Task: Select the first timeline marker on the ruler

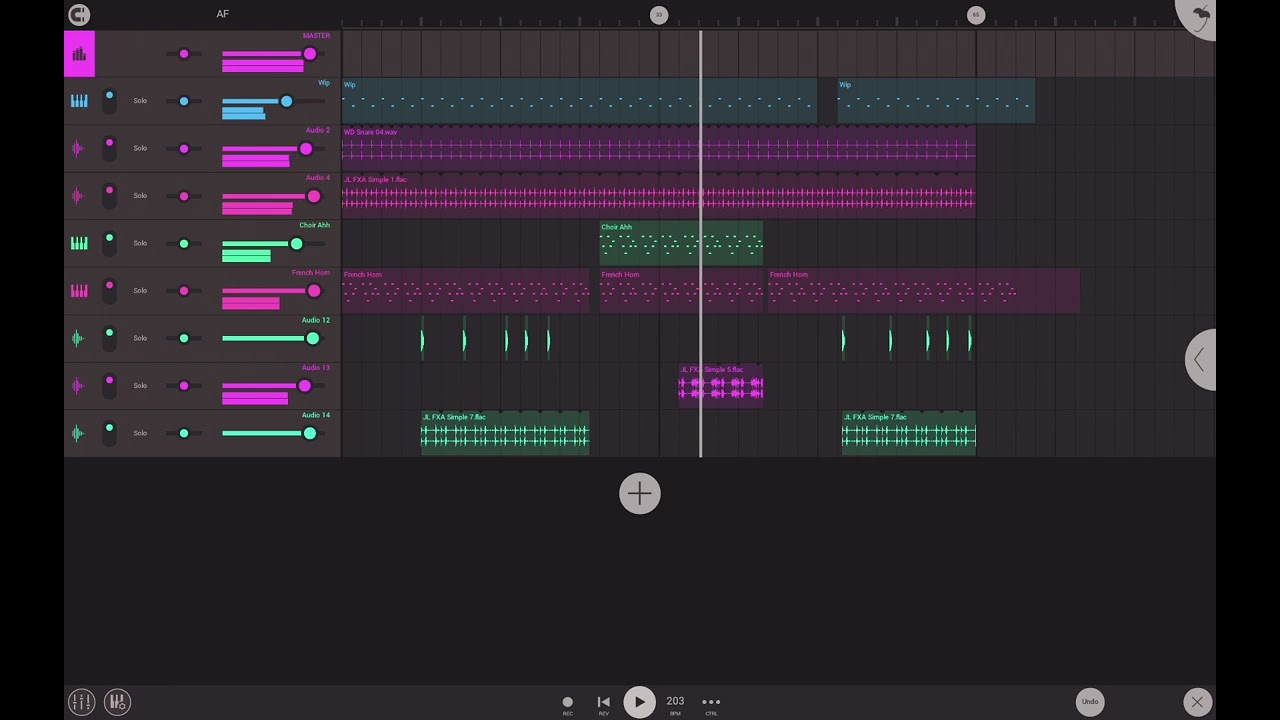Action: (659, 14)
